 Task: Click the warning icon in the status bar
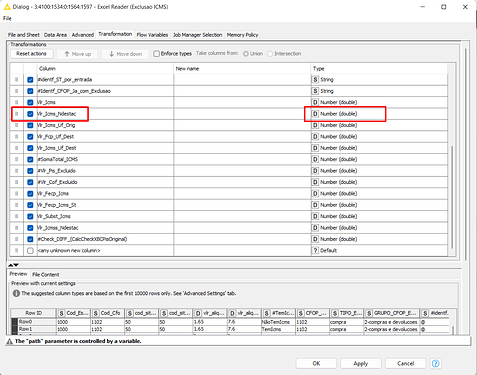[10, 341]
